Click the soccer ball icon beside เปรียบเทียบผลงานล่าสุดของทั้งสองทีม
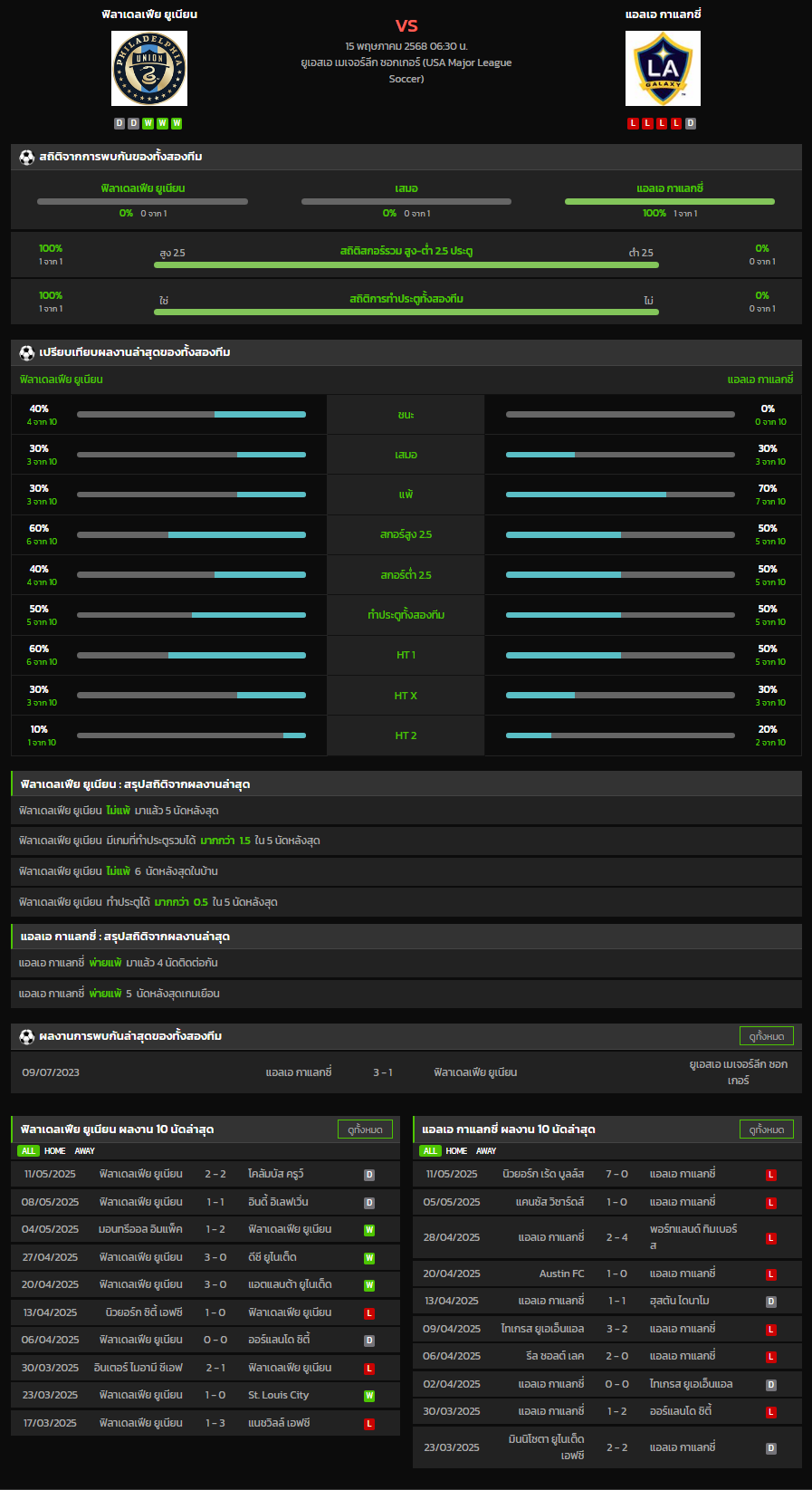 click(x=27, y=352)
